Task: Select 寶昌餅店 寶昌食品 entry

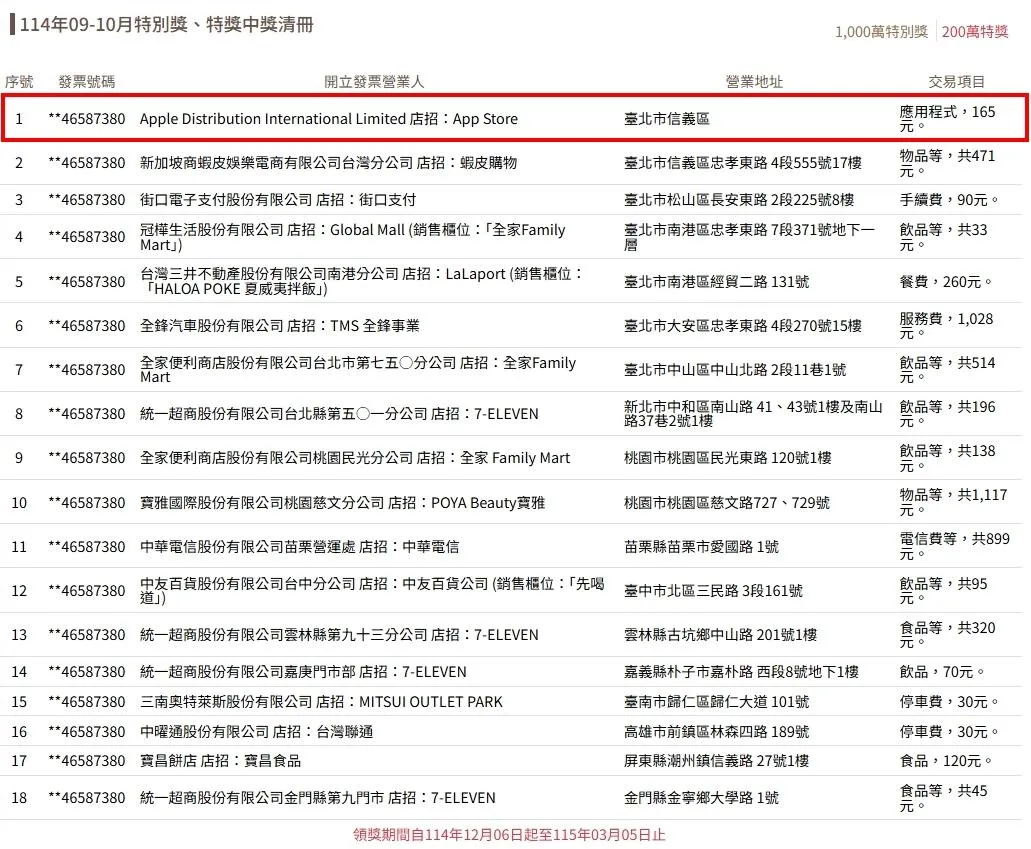Action: (x=220, y=761)
